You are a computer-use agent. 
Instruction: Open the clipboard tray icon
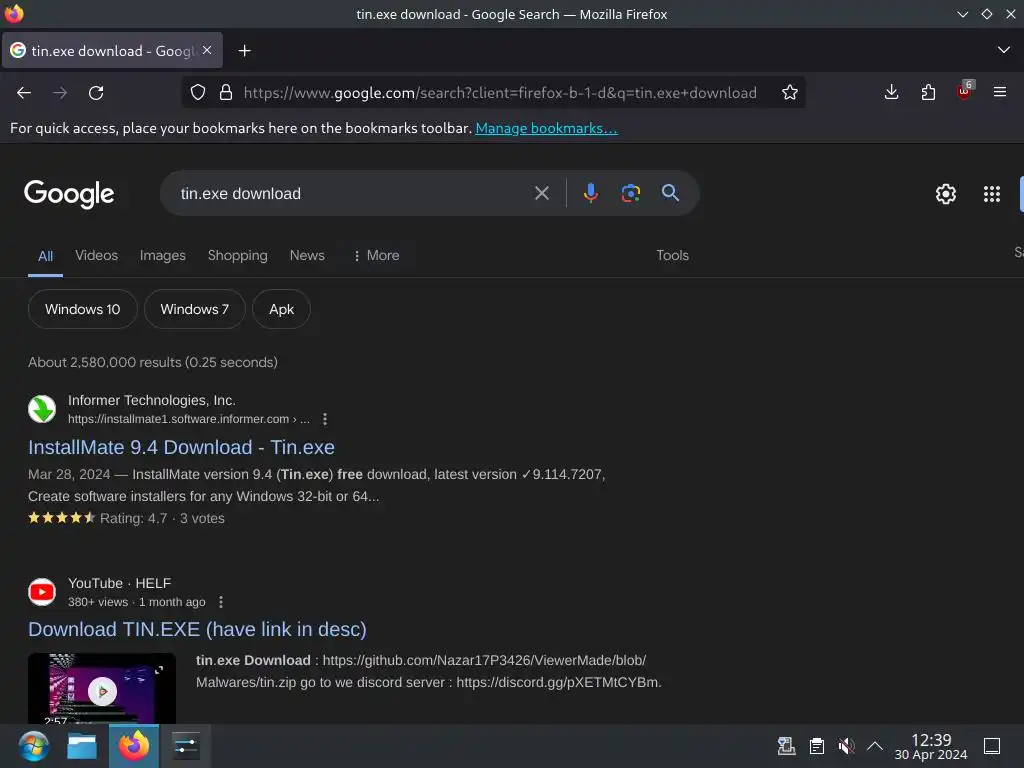tap(816, 746)
